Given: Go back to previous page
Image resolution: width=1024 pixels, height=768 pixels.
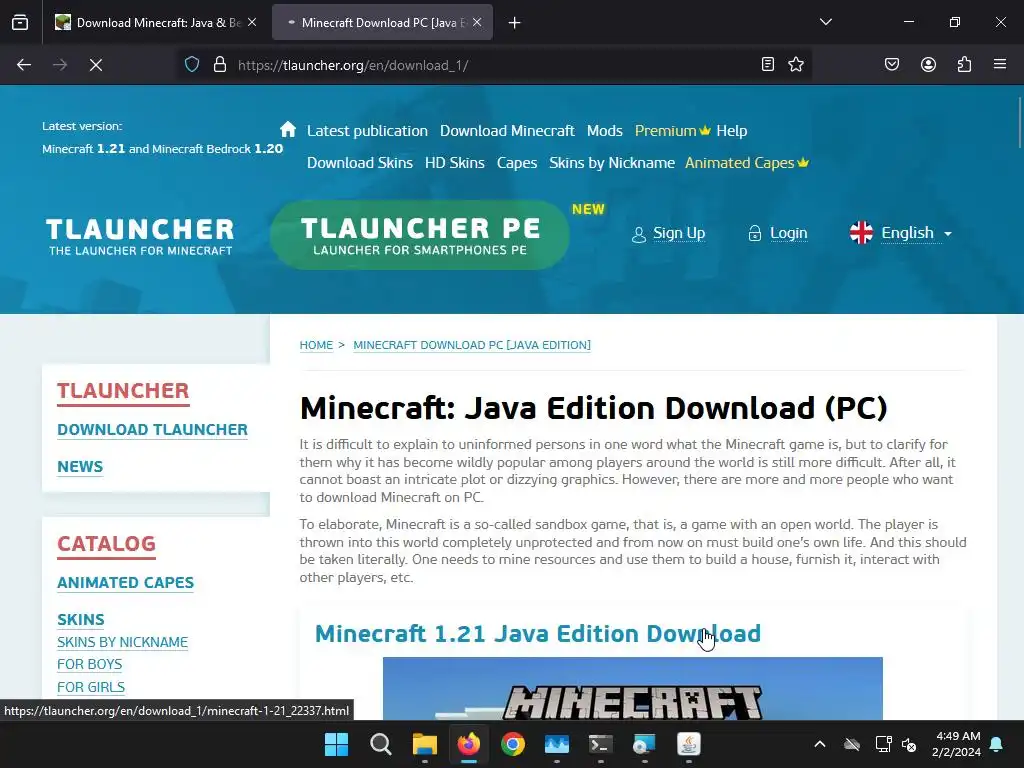Looking at the screenshot, I should click(x=24, y=65).
